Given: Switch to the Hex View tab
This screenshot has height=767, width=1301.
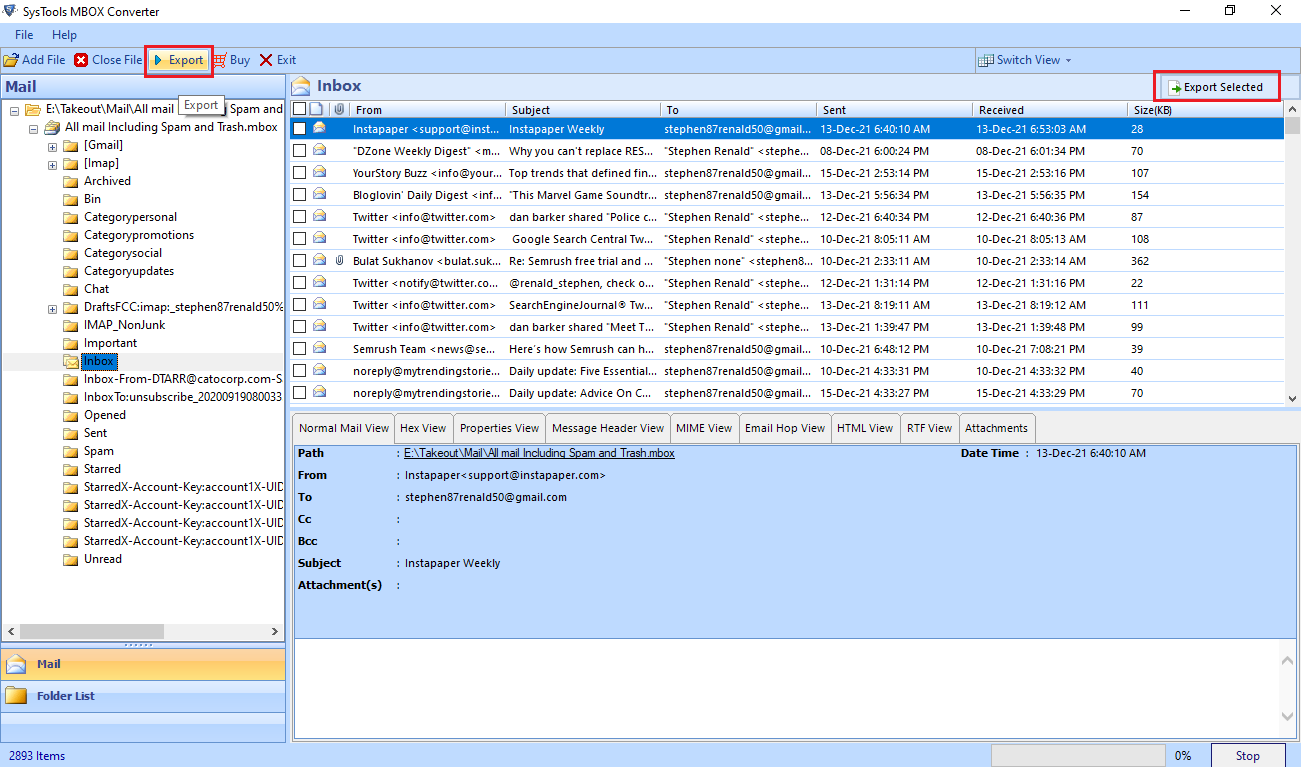Looking at the screenshot, I should pyautogui.click(x=423, y=428).
